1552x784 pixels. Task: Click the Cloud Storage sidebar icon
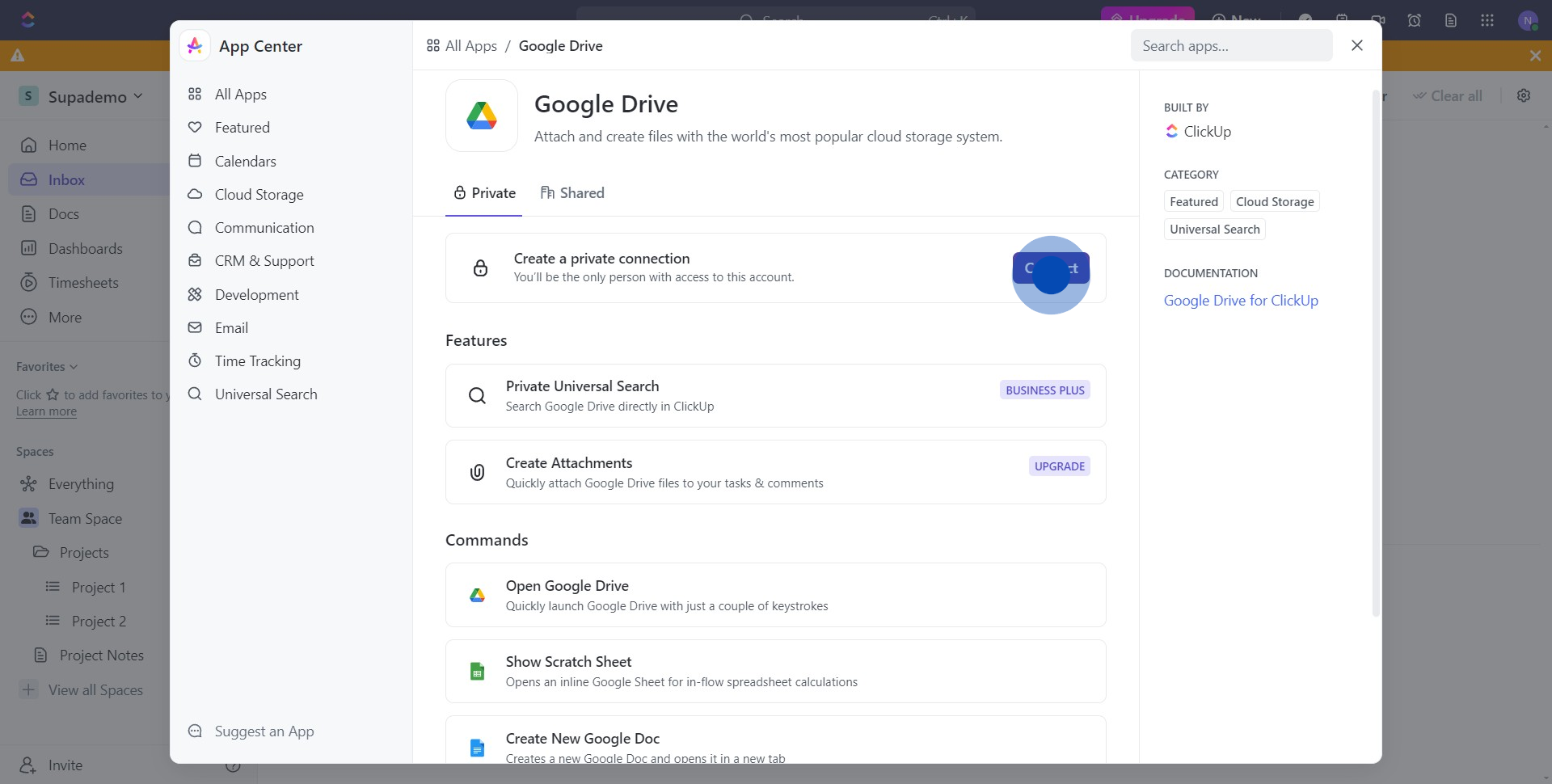195,195
